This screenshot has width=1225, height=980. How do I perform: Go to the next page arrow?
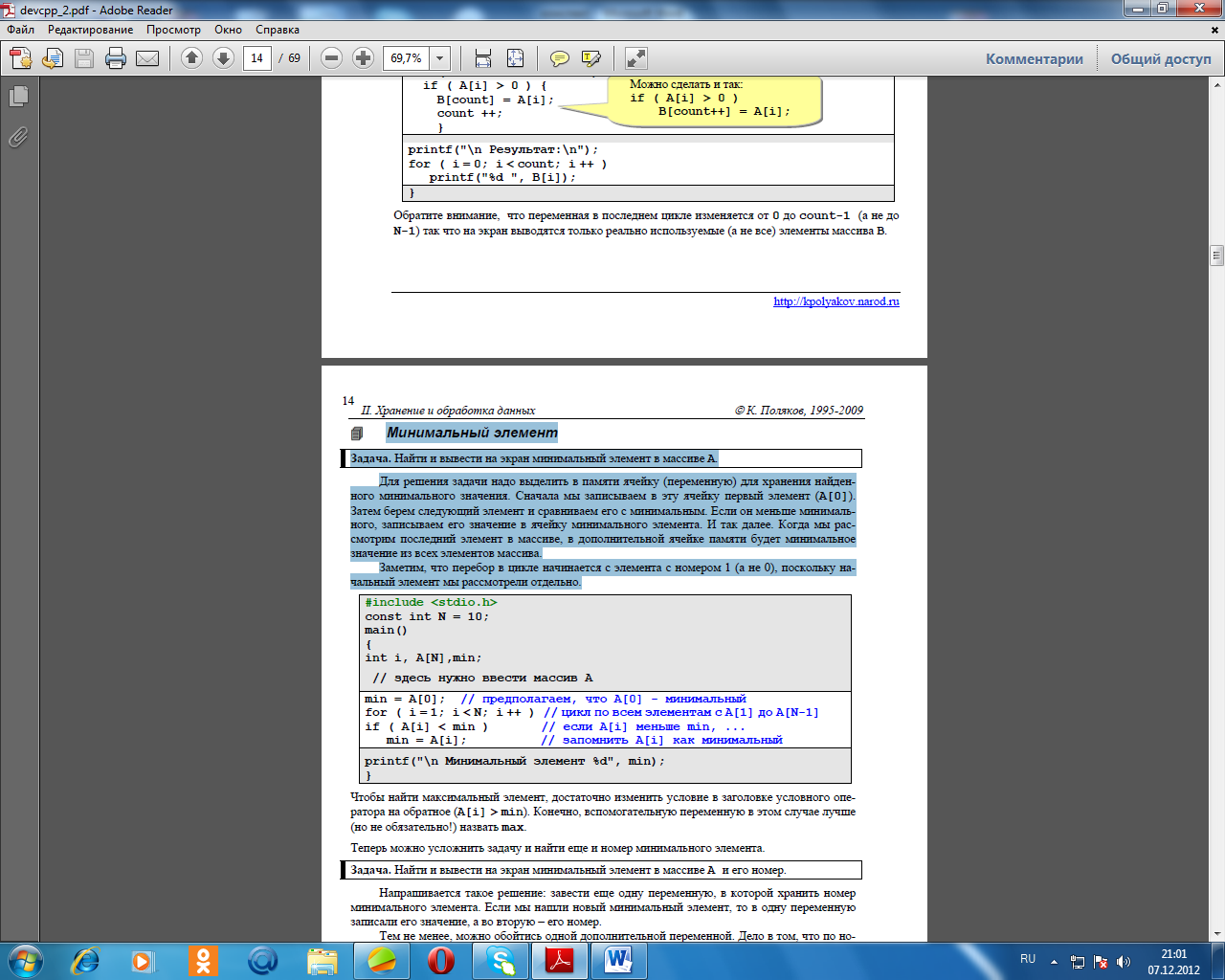coord(223,58)
